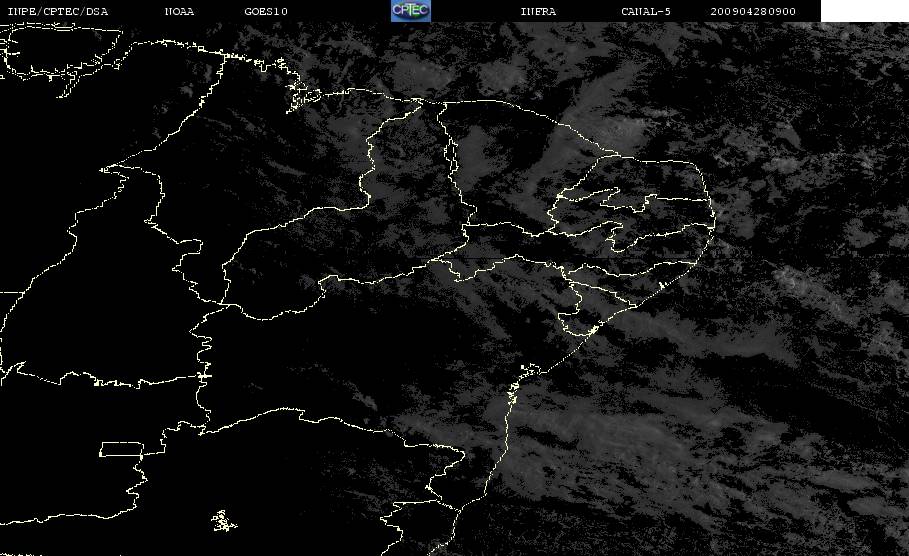This screenshot has width=909, height=556.
Task: Click the NOAA label in header
Action: [x=179, y=12]
